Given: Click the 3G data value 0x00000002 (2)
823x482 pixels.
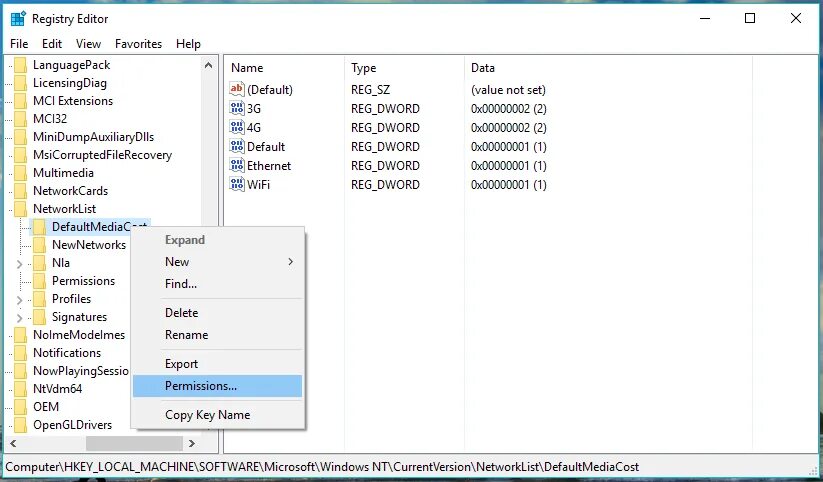Looking at the screenshot, I should click(509, 109).
